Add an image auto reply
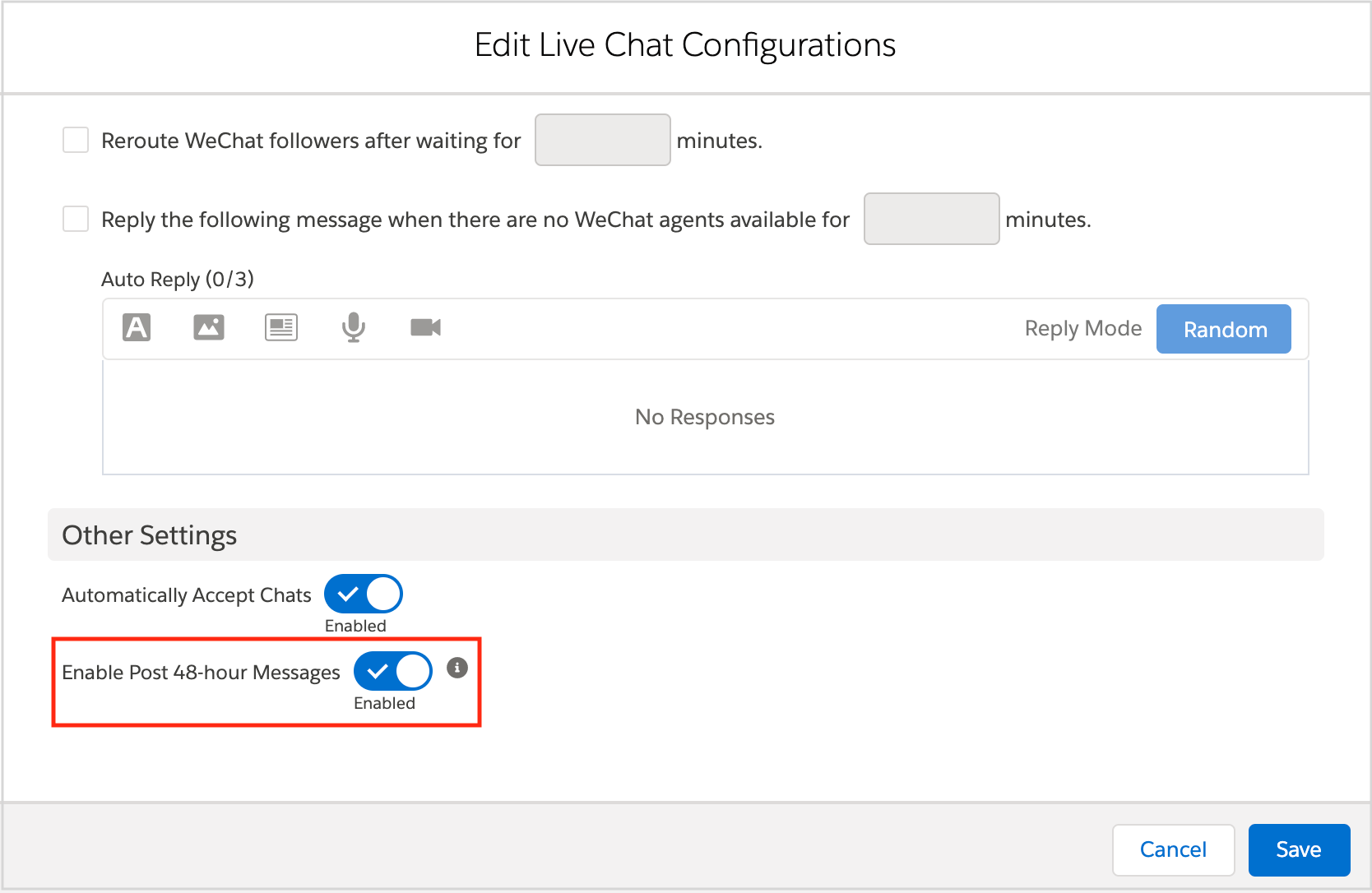1372x893 pixels. 209,327
